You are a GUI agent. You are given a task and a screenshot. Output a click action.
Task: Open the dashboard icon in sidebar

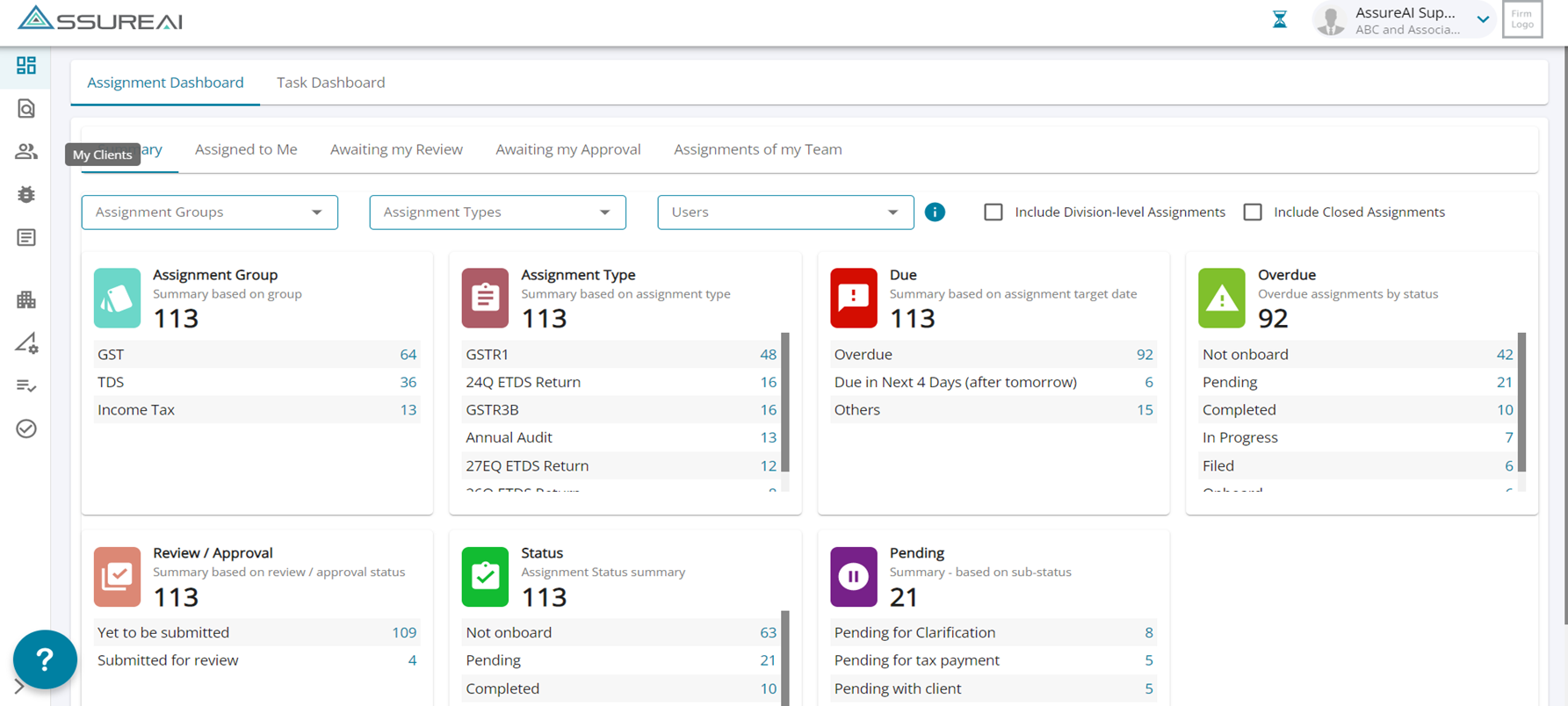26,66
